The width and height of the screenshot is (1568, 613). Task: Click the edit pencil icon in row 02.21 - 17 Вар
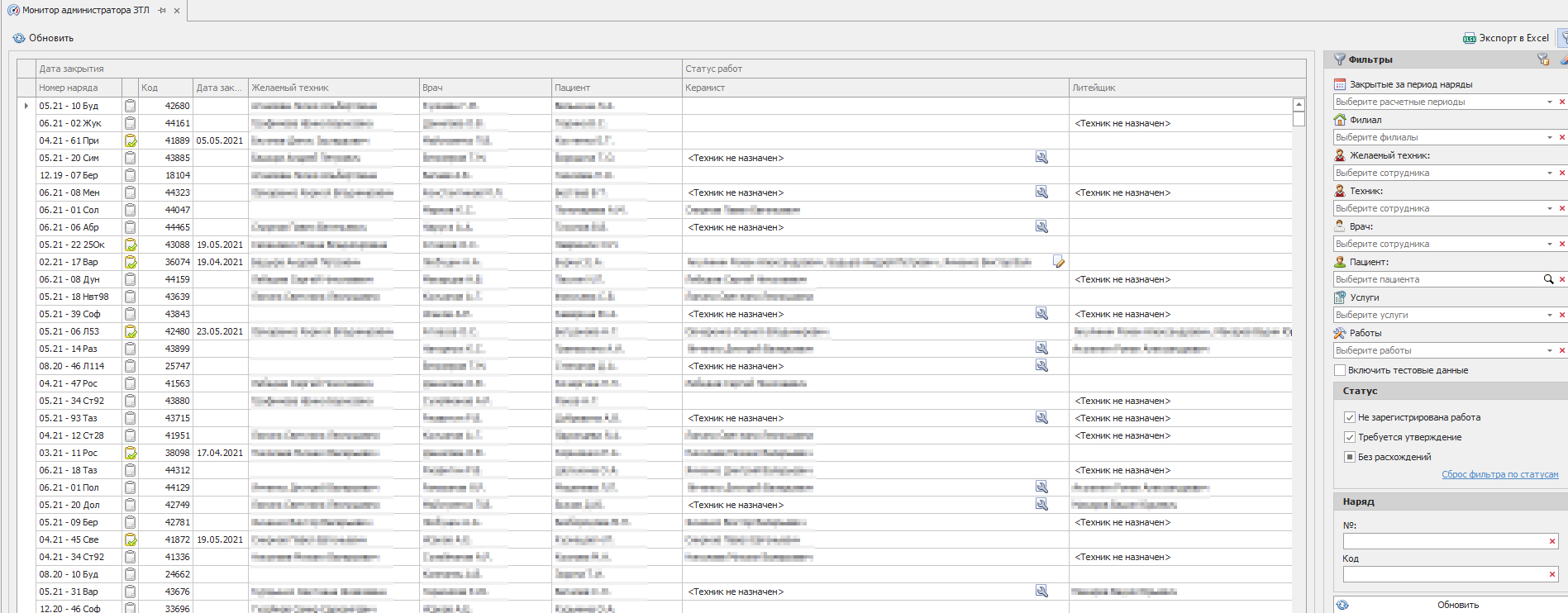click(1058, 262)
